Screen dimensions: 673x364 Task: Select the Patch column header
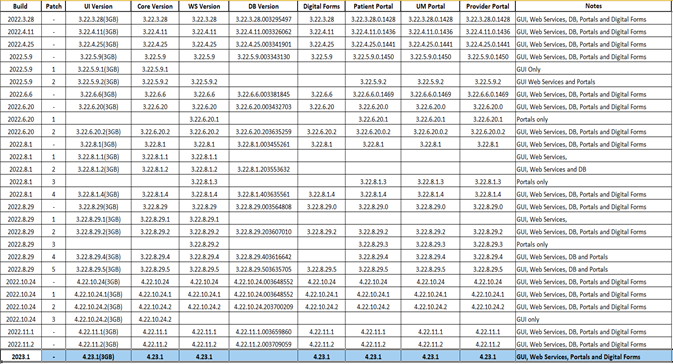point(54,6)
